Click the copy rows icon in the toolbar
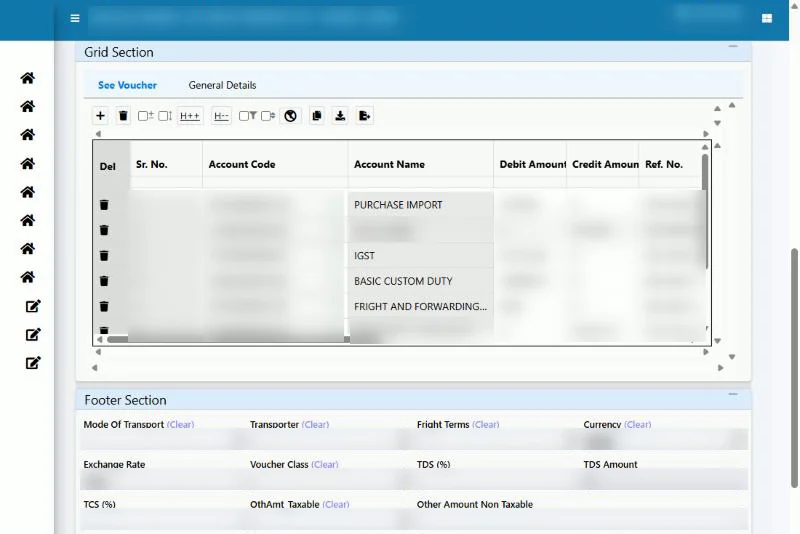 pos(317,116)
